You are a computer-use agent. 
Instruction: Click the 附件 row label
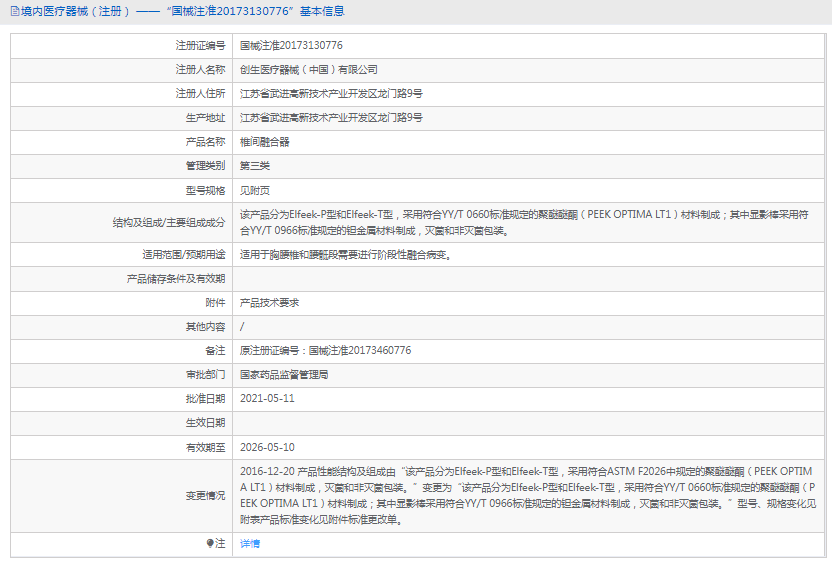pyautogui.click(x=215, y=302)
